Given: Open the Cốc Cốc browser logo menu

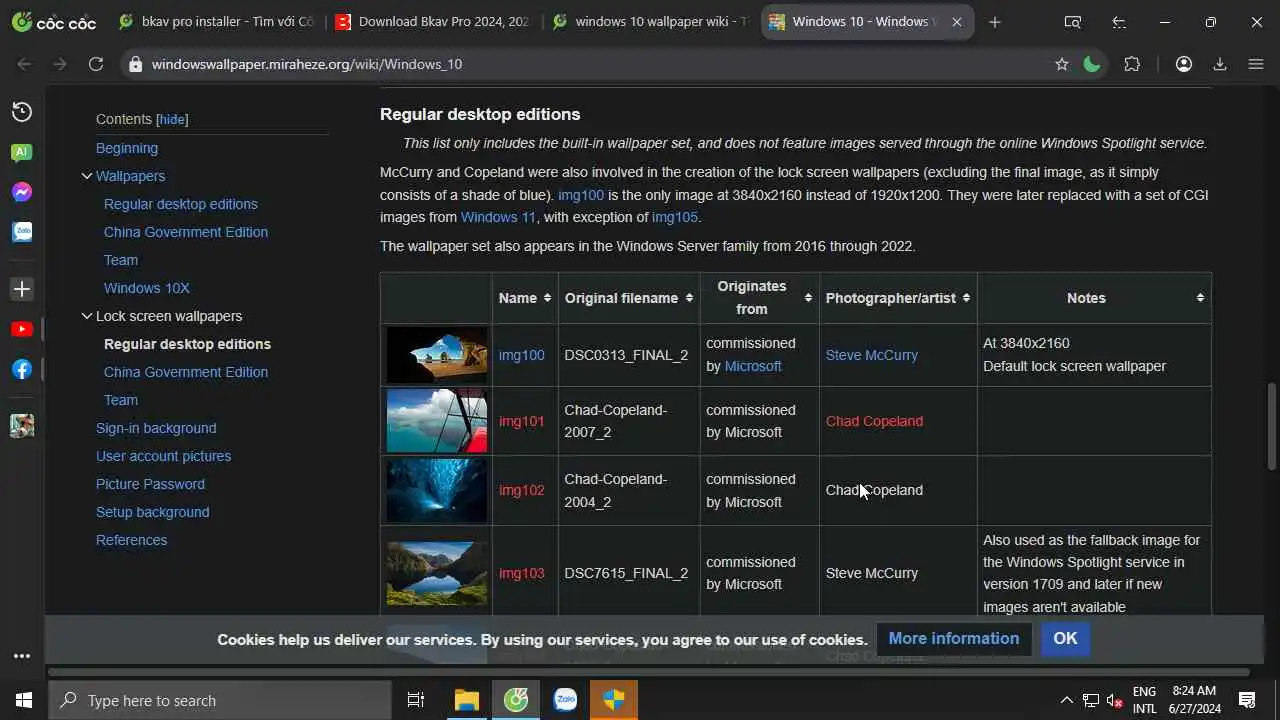Looking at the screenshot, I should 54,22.
